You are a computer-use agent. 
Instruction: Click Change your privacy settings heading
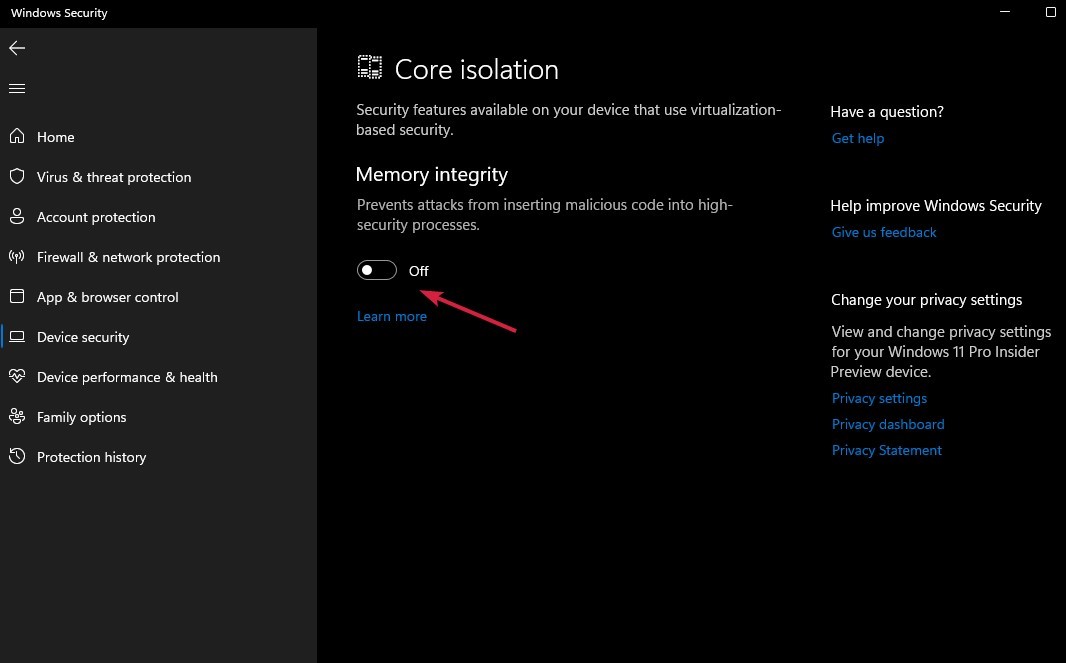click(927, 300)
